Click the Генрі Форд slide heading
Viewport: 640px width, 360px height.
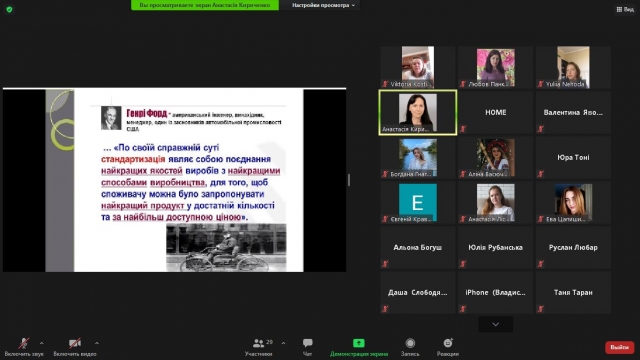[147, 113]
